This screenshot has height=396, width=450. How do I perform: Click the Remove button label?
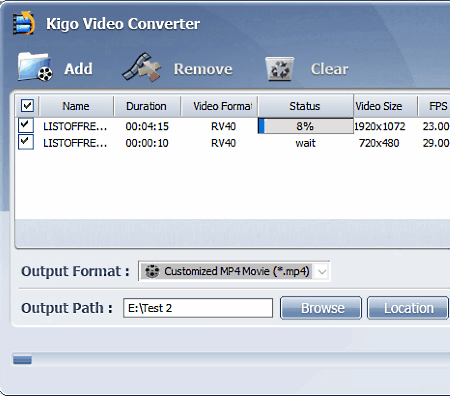pyautogui.click(x=203, y=69)
